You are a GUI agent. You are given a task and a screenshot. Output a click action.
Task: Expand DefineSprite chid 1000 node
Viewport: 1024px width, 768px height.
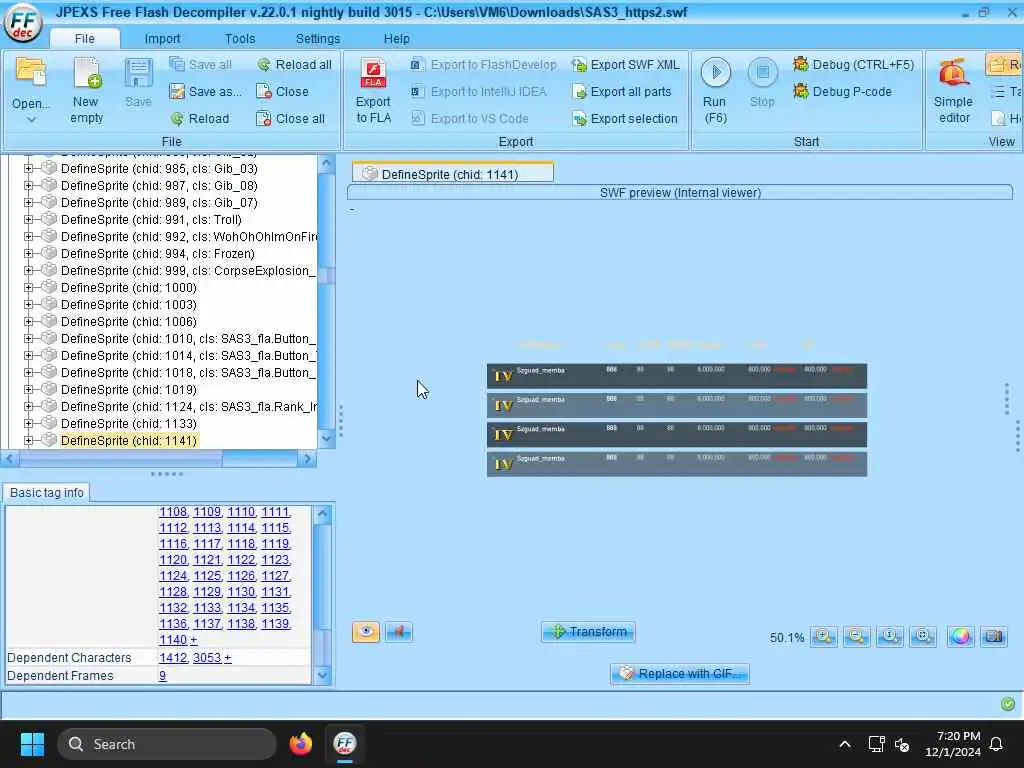point(28,287)
